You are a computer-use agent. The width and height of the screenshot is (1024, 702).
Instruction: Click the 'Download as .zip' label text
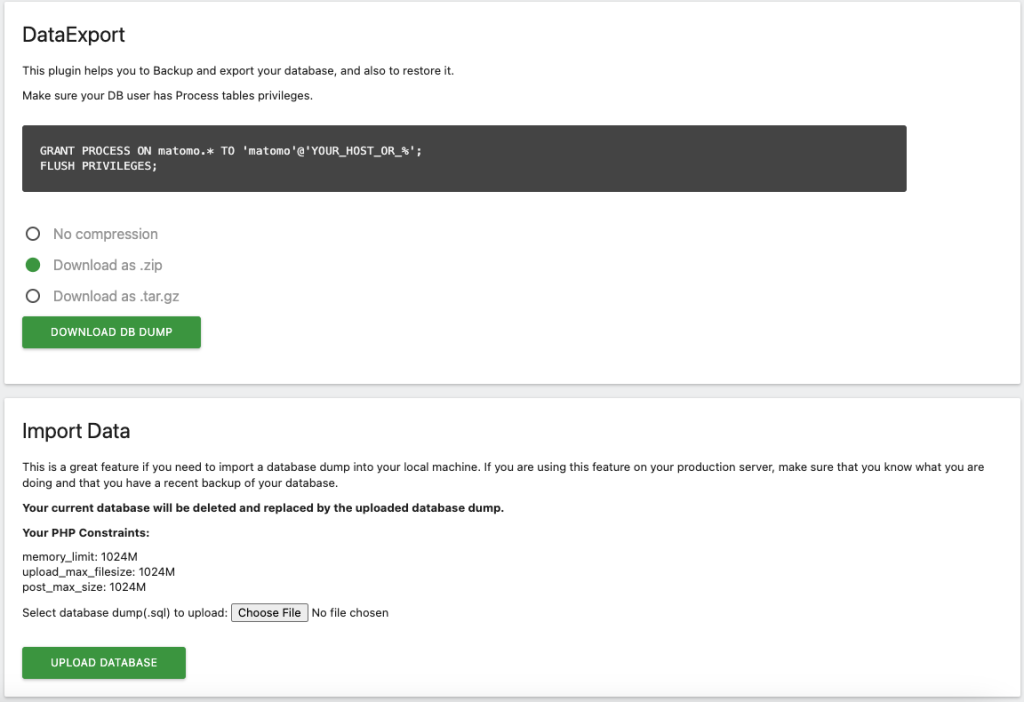click(107, 265)
